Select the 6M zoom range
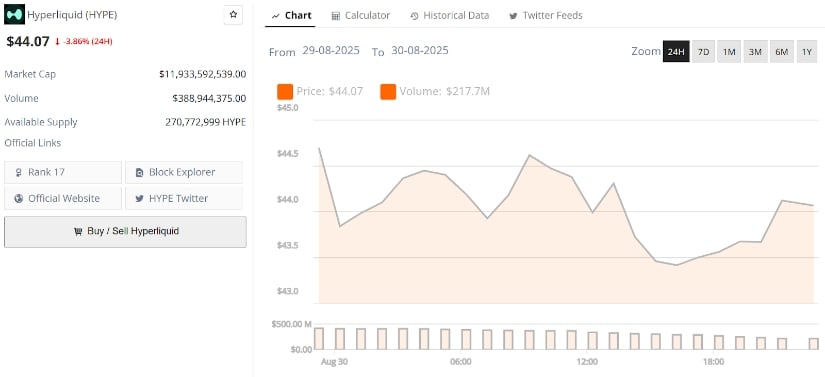Screen dimensions: 825x377 pos(782,52)
